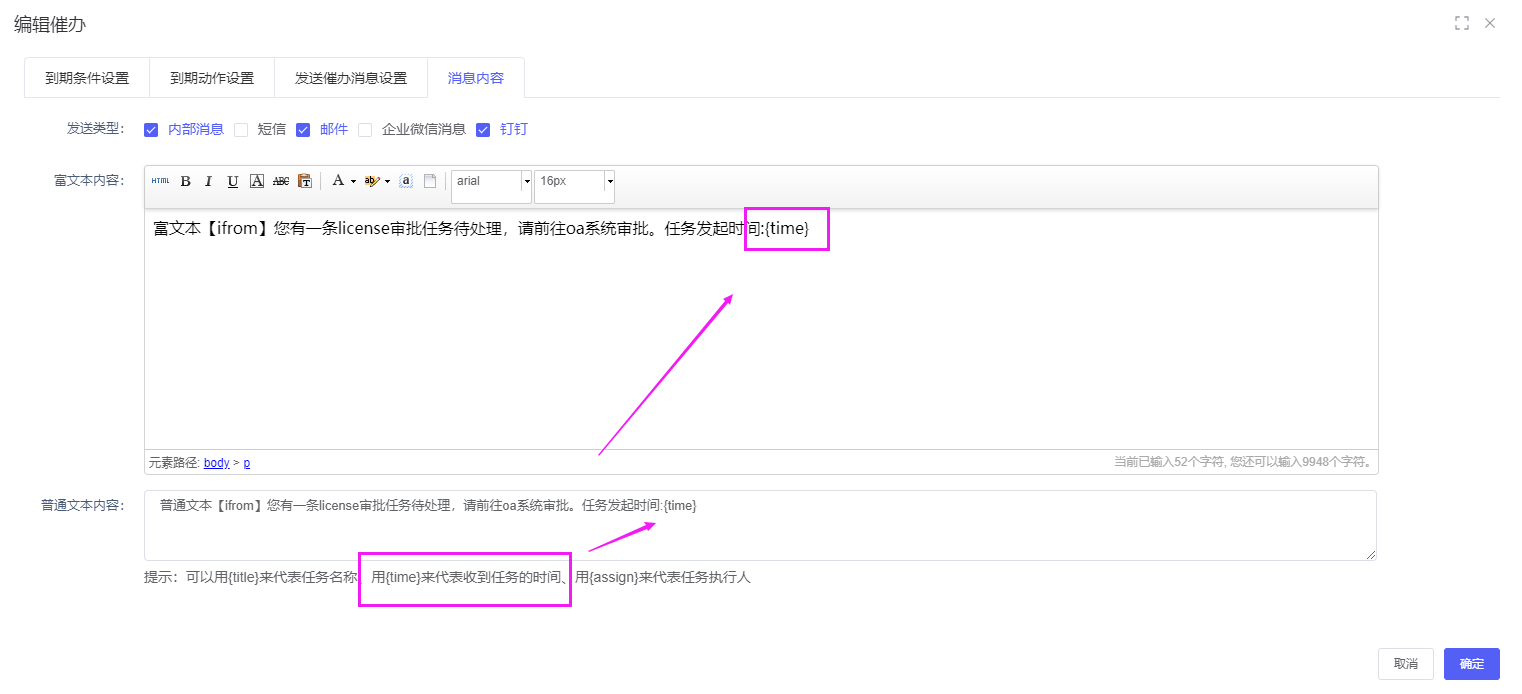1522x694 pixels.
Task: Click the 确定 button
Action: pyautogui.click(x=1471, y=664)
